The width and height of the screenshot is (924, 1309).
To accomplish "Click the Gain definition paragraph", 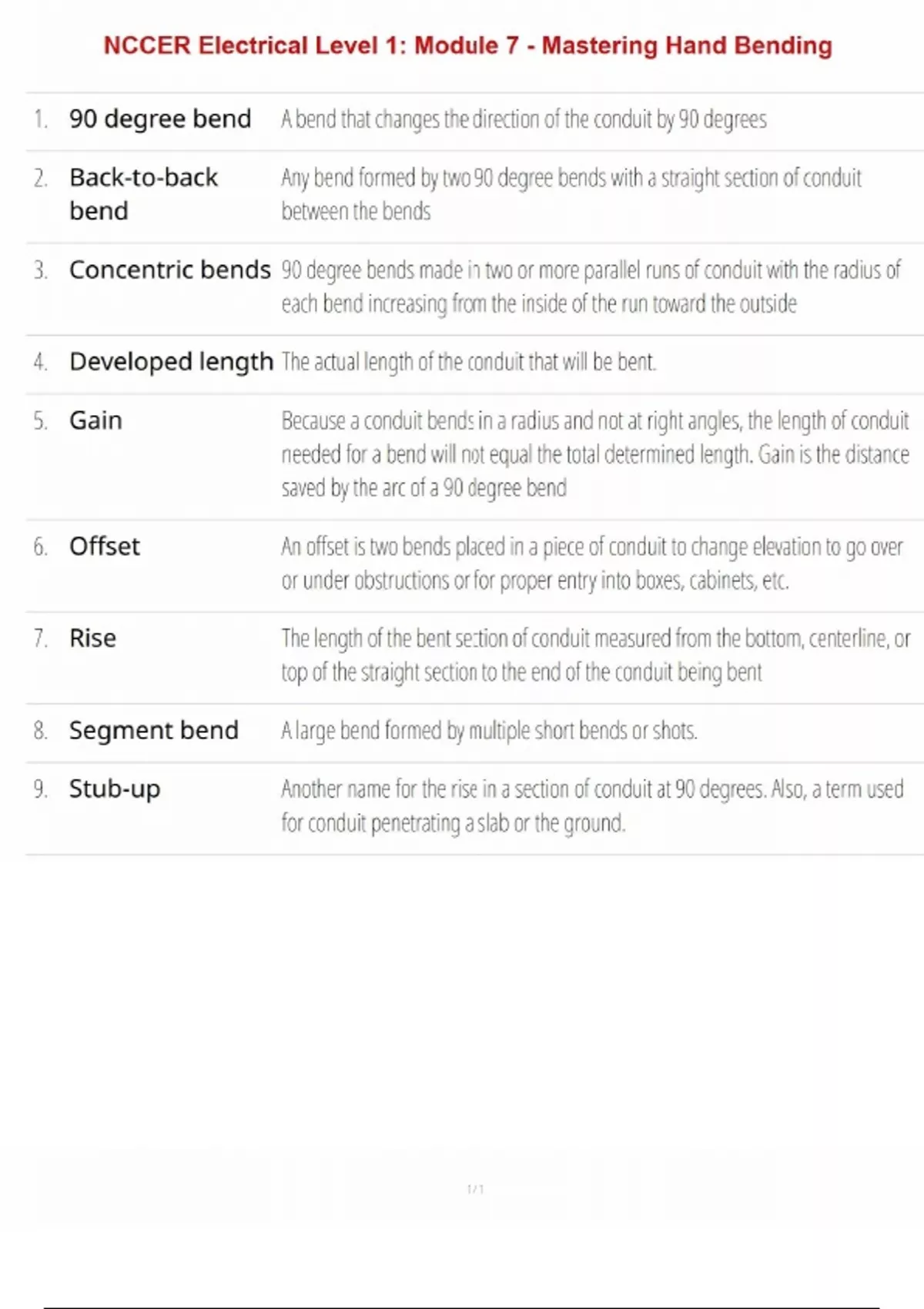I will tap(594, 454).
